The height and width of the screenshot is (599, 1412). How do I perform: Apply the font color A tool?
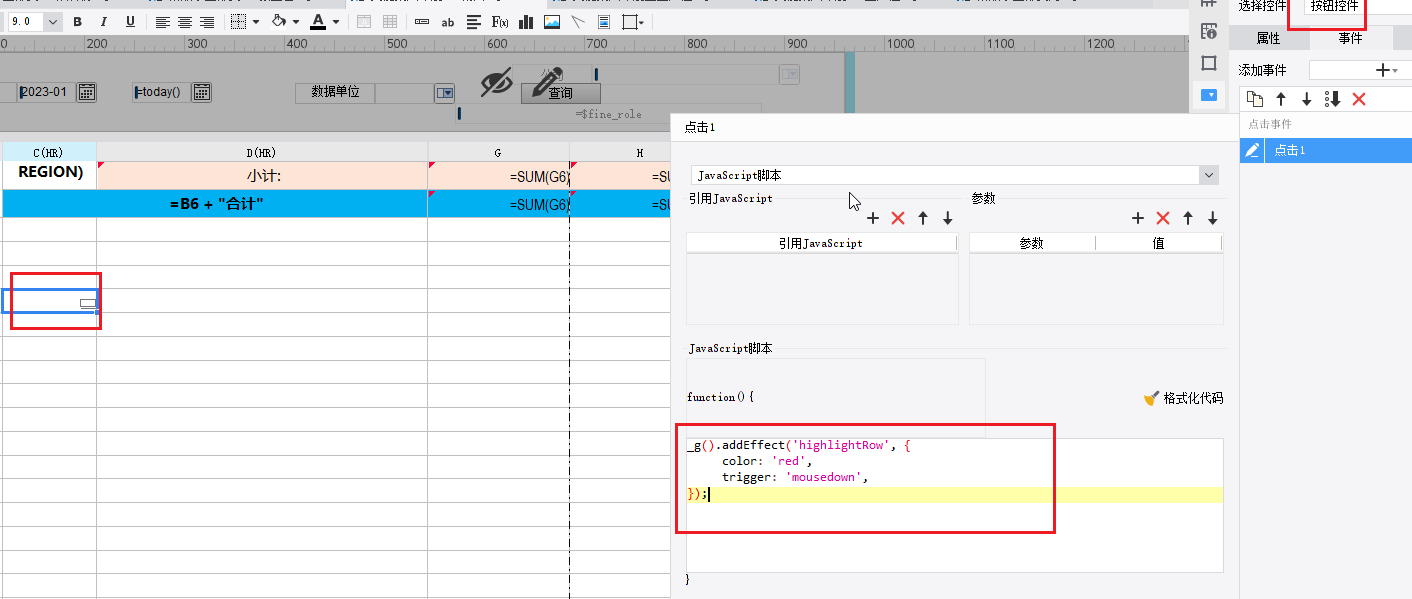pyautogui.click(x=318, y=21)
